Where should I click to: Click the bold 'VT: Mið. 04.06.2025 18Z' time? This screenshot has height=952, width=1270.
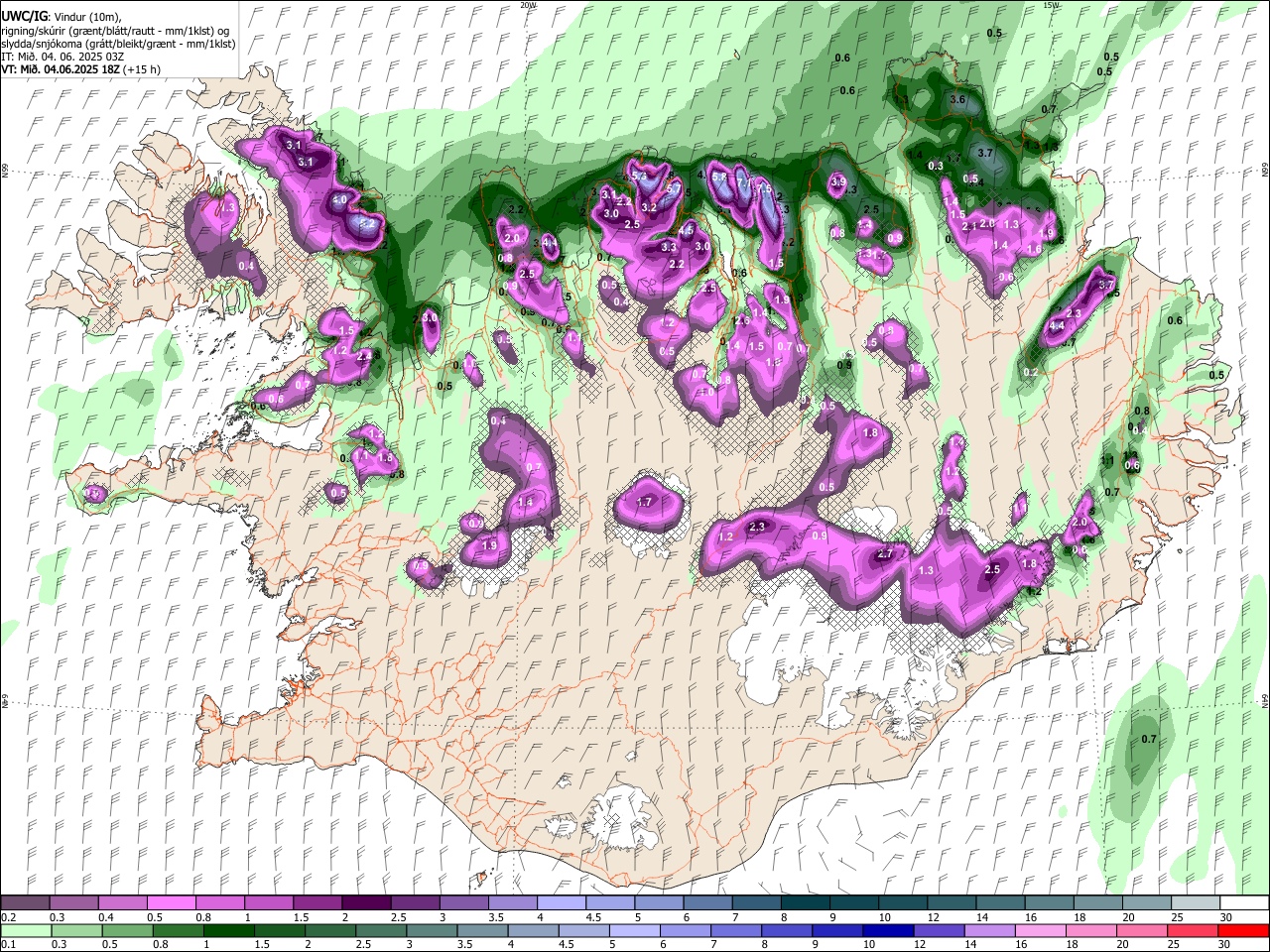[59, 69]
